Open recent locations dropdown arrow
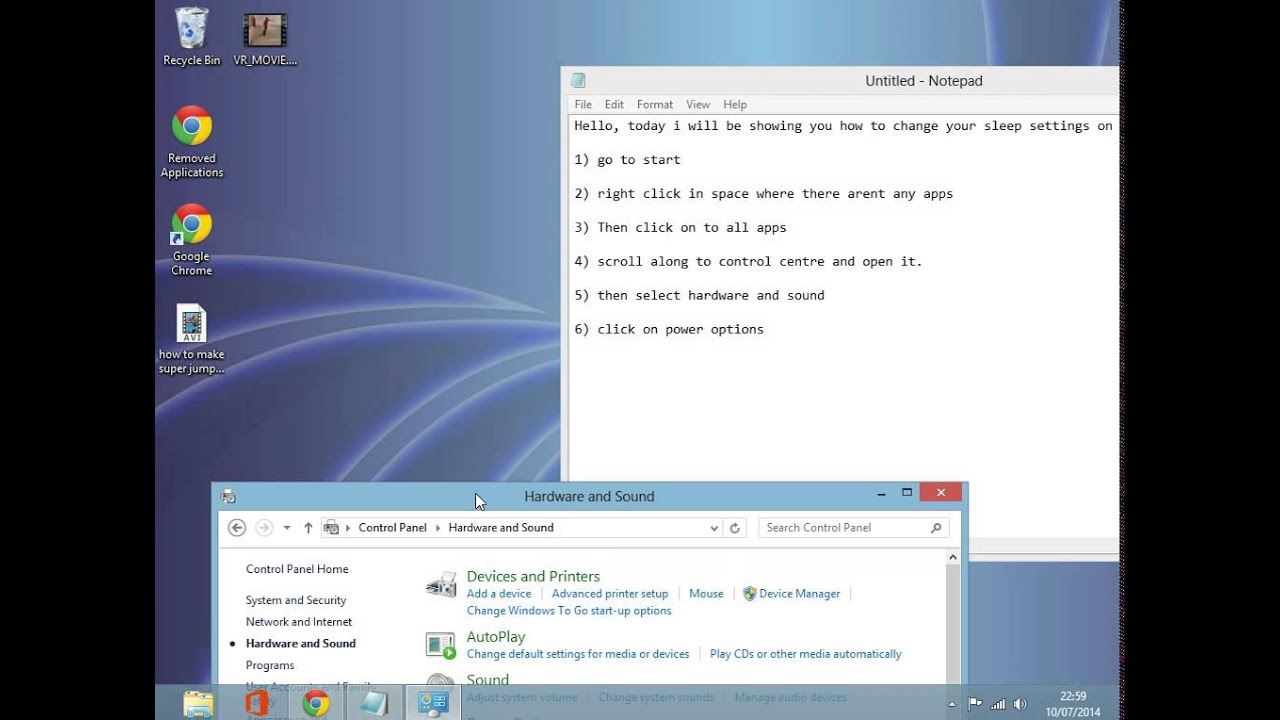 pyautogui.click(x=287, y=528)
